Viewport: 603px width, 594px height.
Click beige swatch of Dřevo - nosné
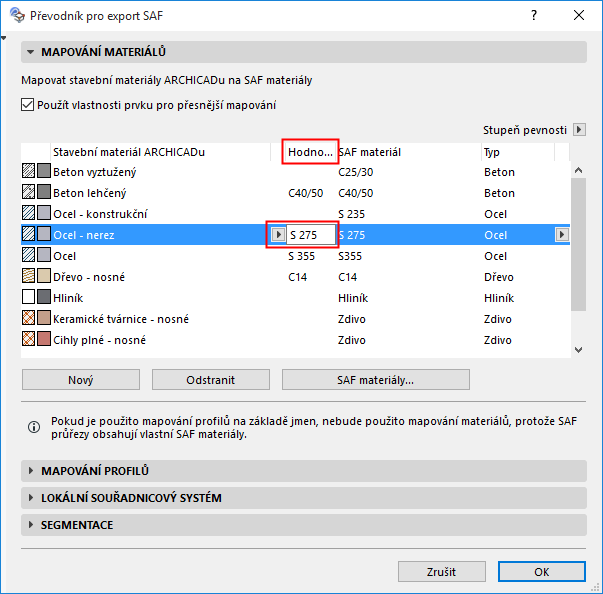44,276
